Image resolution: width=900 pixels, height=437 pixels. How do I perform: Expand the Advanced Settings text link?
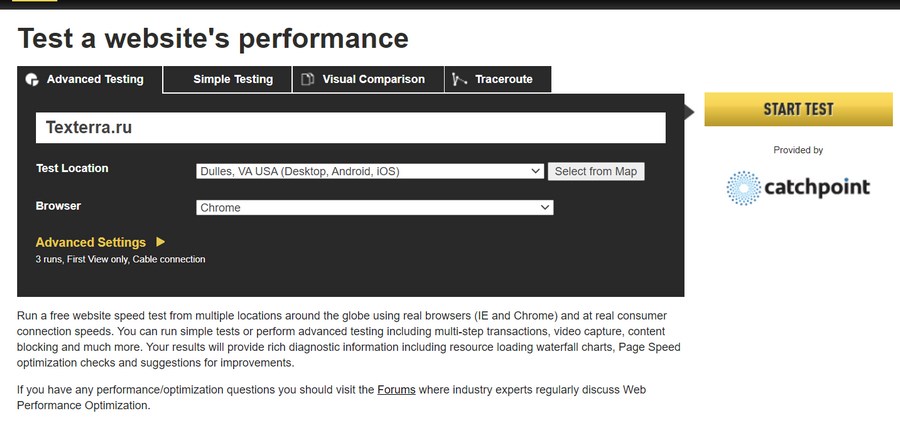(91, 242)
